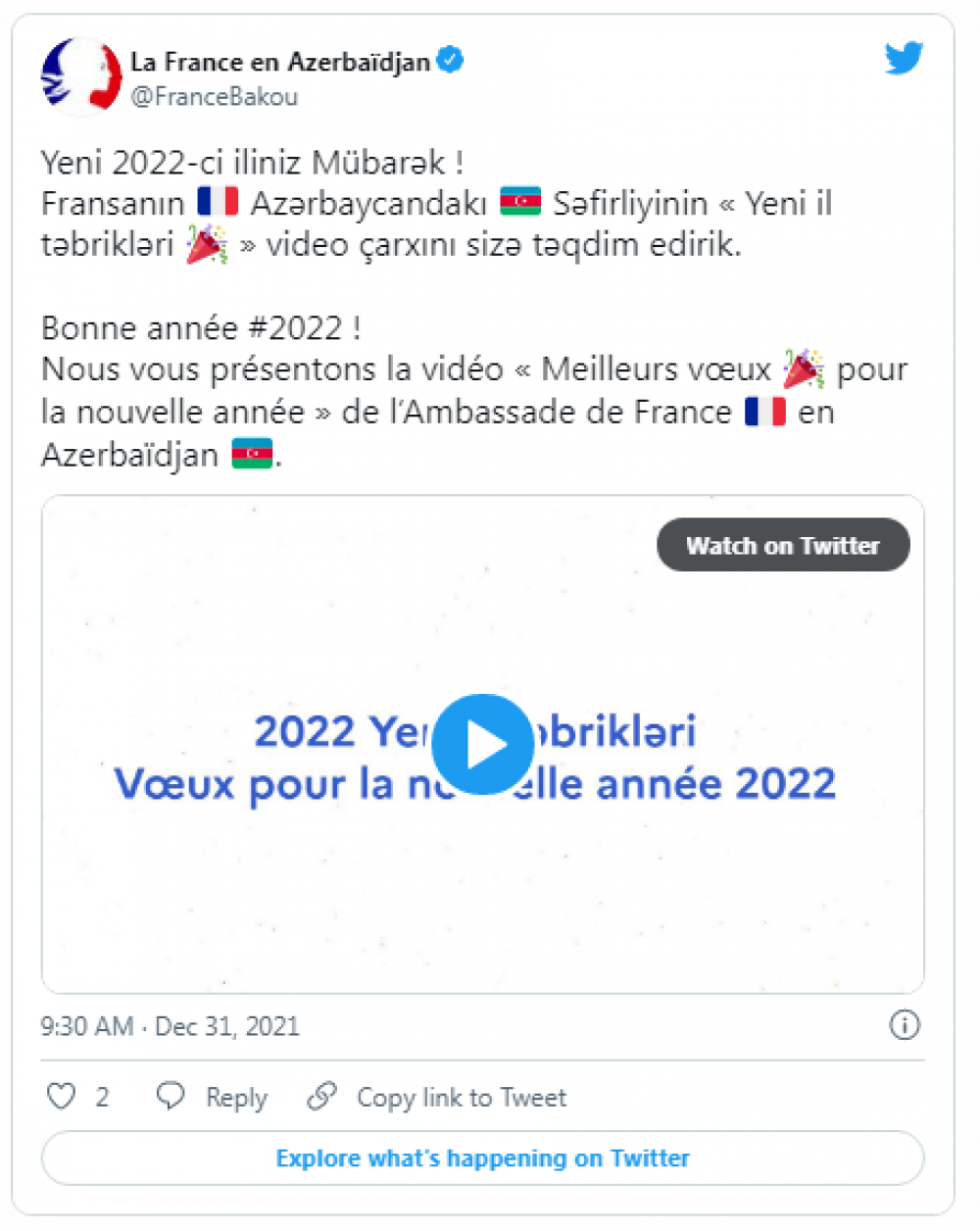Click the copy link chain icon
The height and width of the screenshot is (1231, 980).
click(321, 1096)
